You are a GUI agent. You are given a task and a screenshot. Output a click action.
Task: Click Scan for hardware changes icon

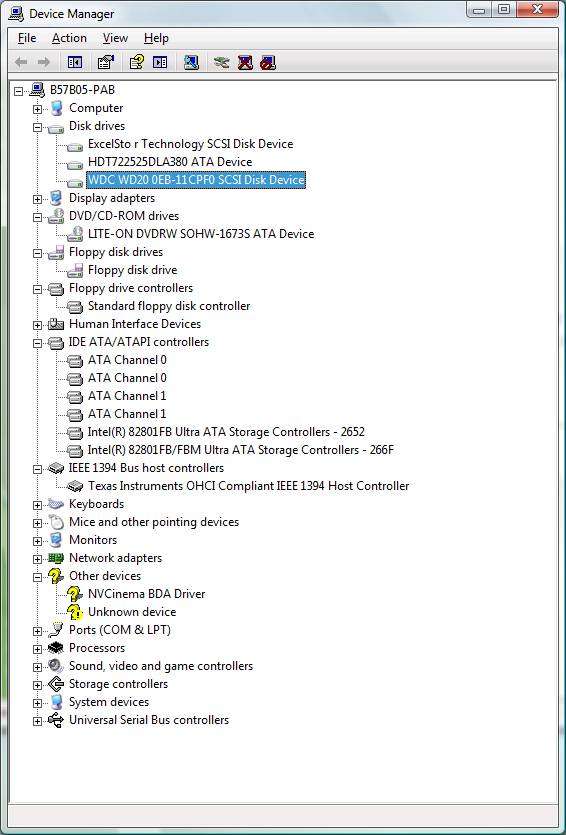[191, 62]
